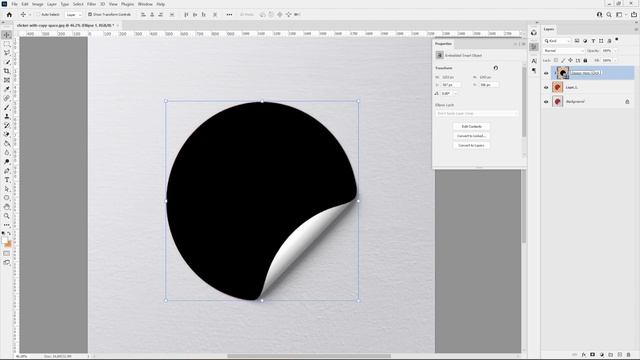Image resolution: width=640 pixels, height=360 pixels.
Task: Open the Image menu
Action: point(38,4)
